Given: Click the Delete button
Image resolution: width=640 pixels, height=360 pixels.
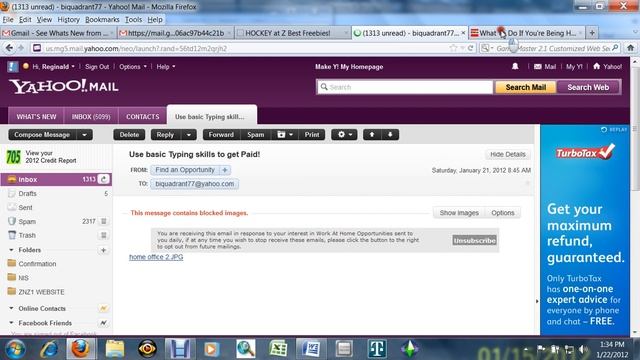Looking at the screenshot, I should [129, 135].
